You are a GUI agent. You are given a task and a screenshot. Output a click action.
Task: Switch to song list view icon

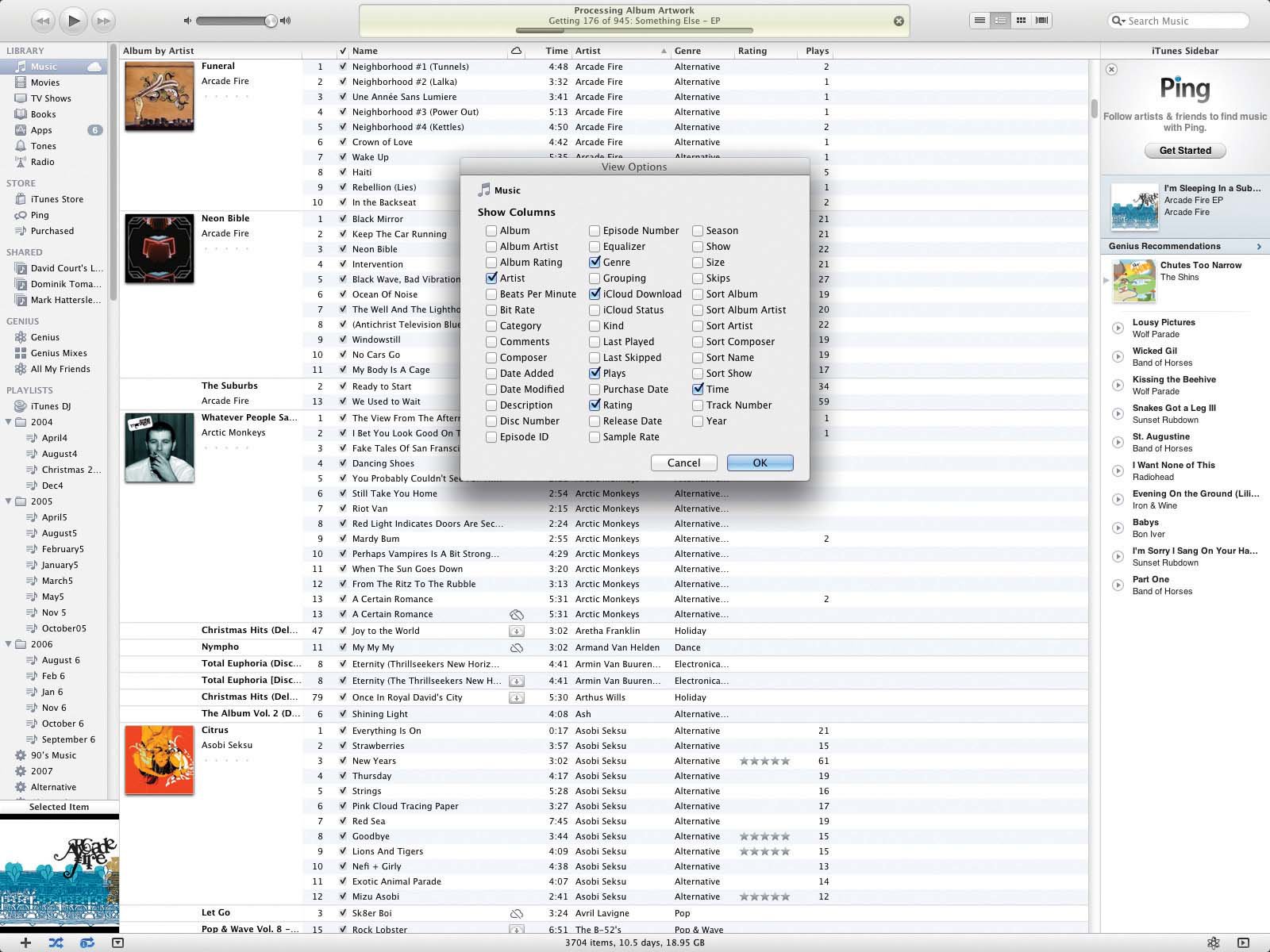[x=979, y=21]
